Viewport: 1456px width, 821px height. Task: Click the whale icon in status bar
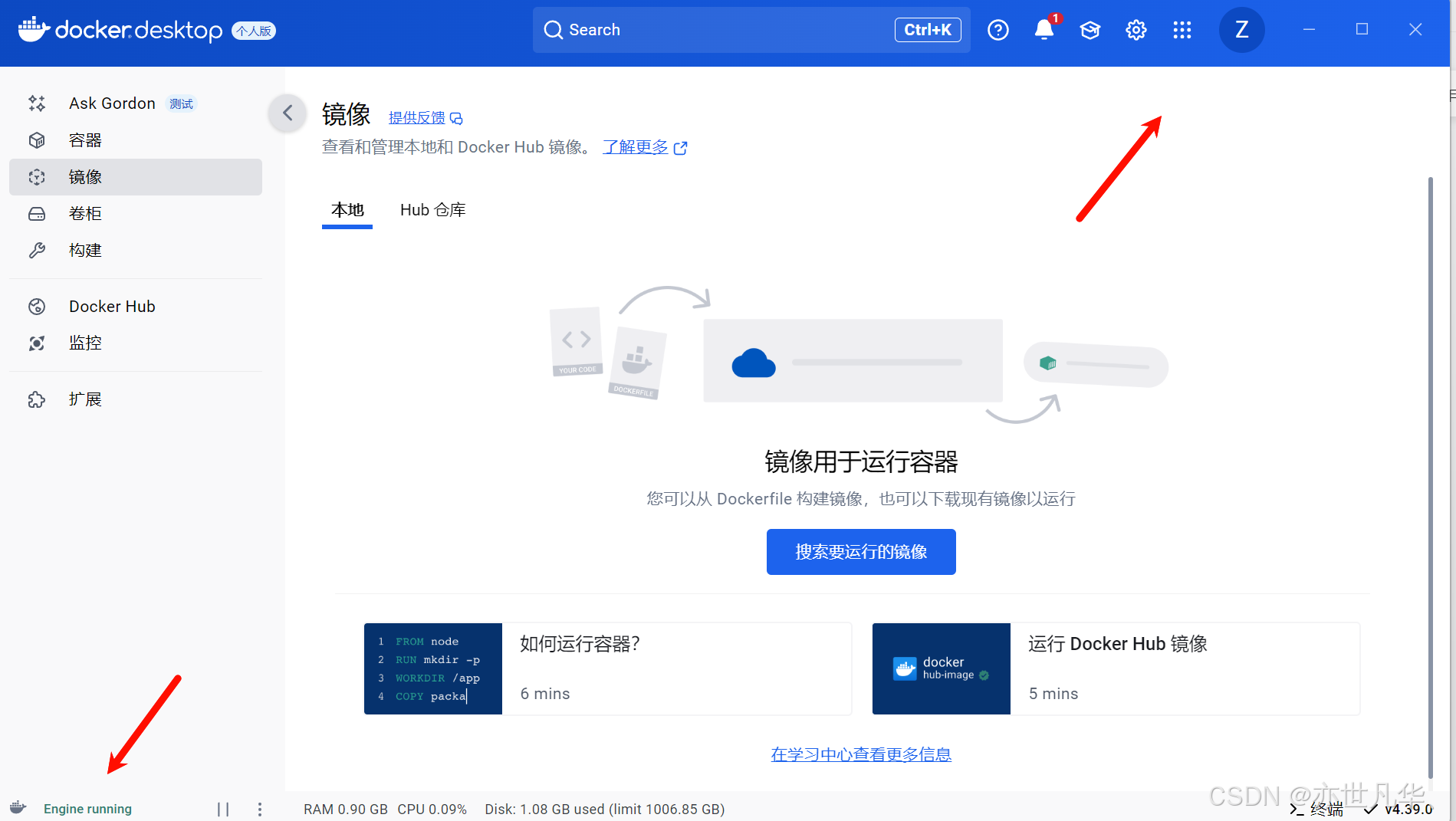click(18, 808)
